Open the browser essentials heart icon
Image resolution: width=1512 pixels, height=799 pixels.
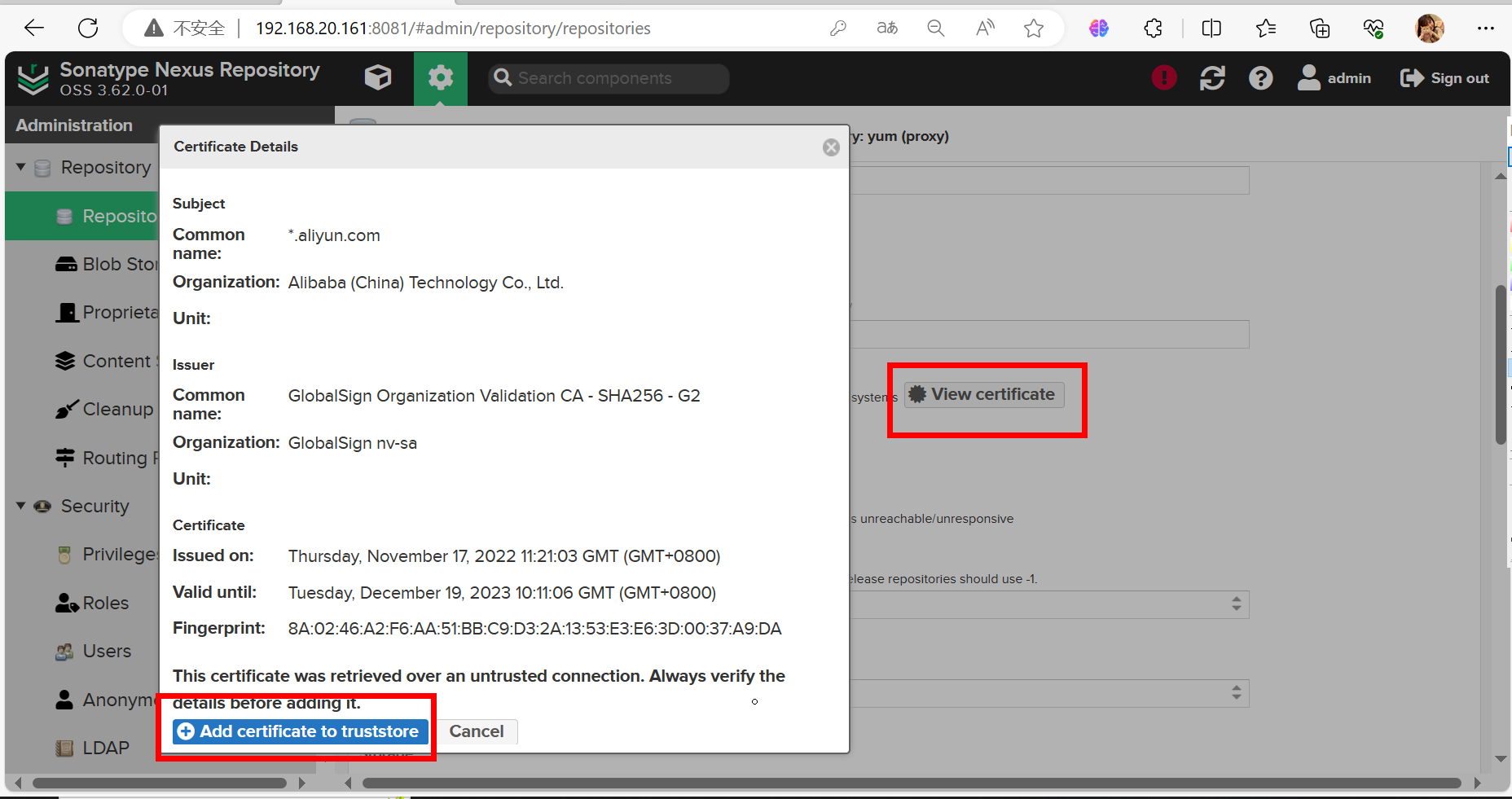point(1374,29)
